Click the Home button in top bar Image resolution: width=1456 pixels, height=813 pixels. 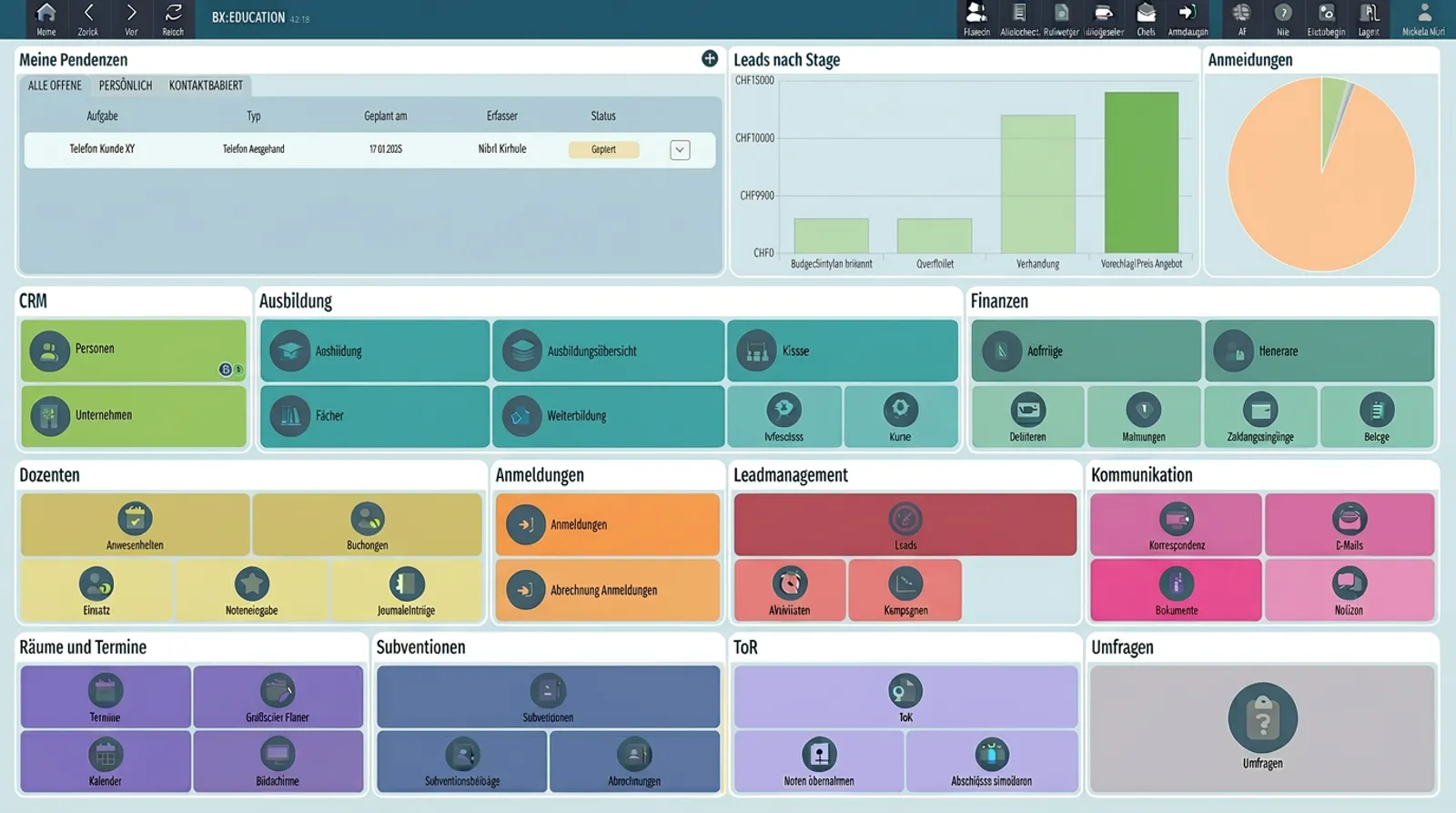pos(45,19)
